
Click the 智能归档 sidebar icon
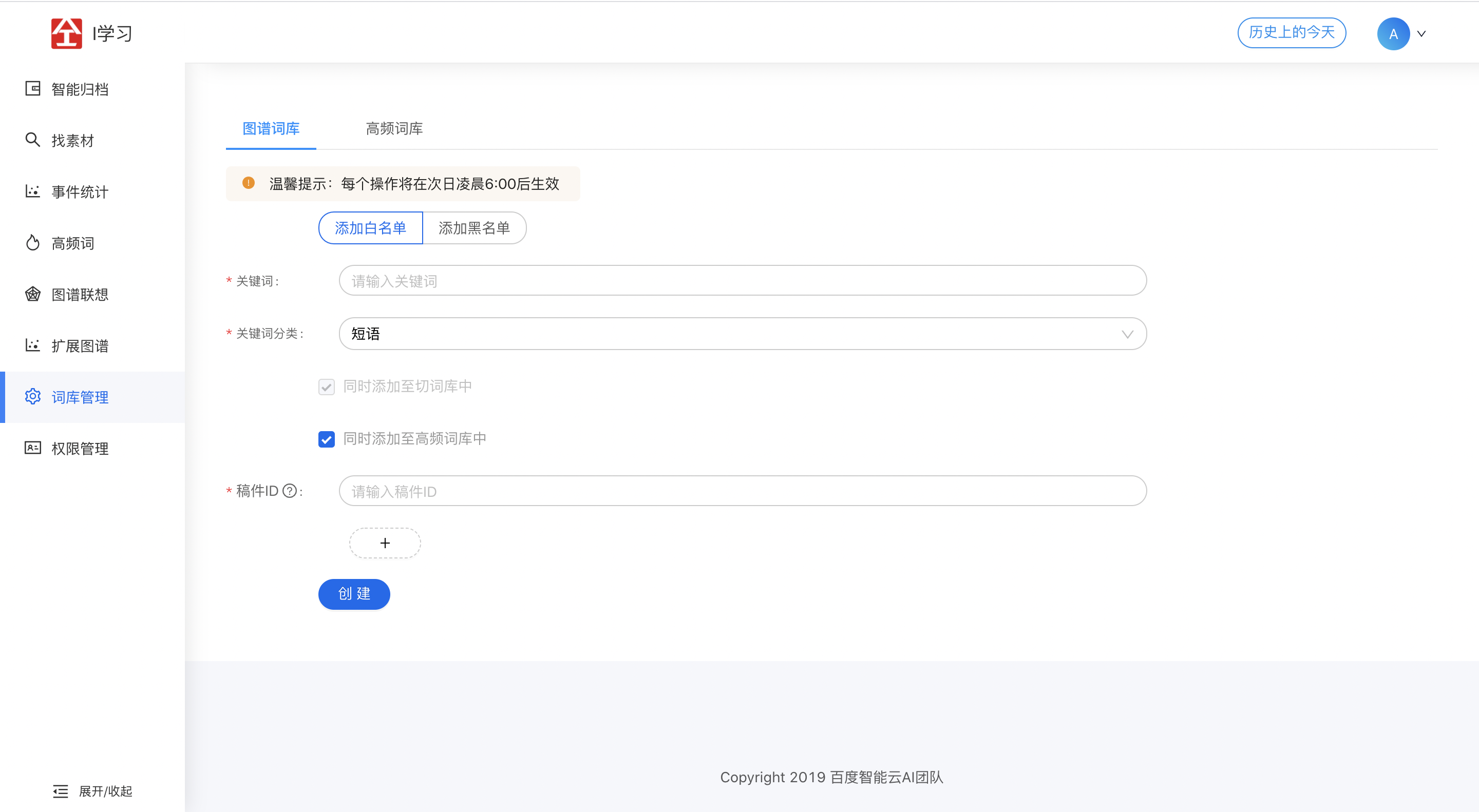point(33,88)
